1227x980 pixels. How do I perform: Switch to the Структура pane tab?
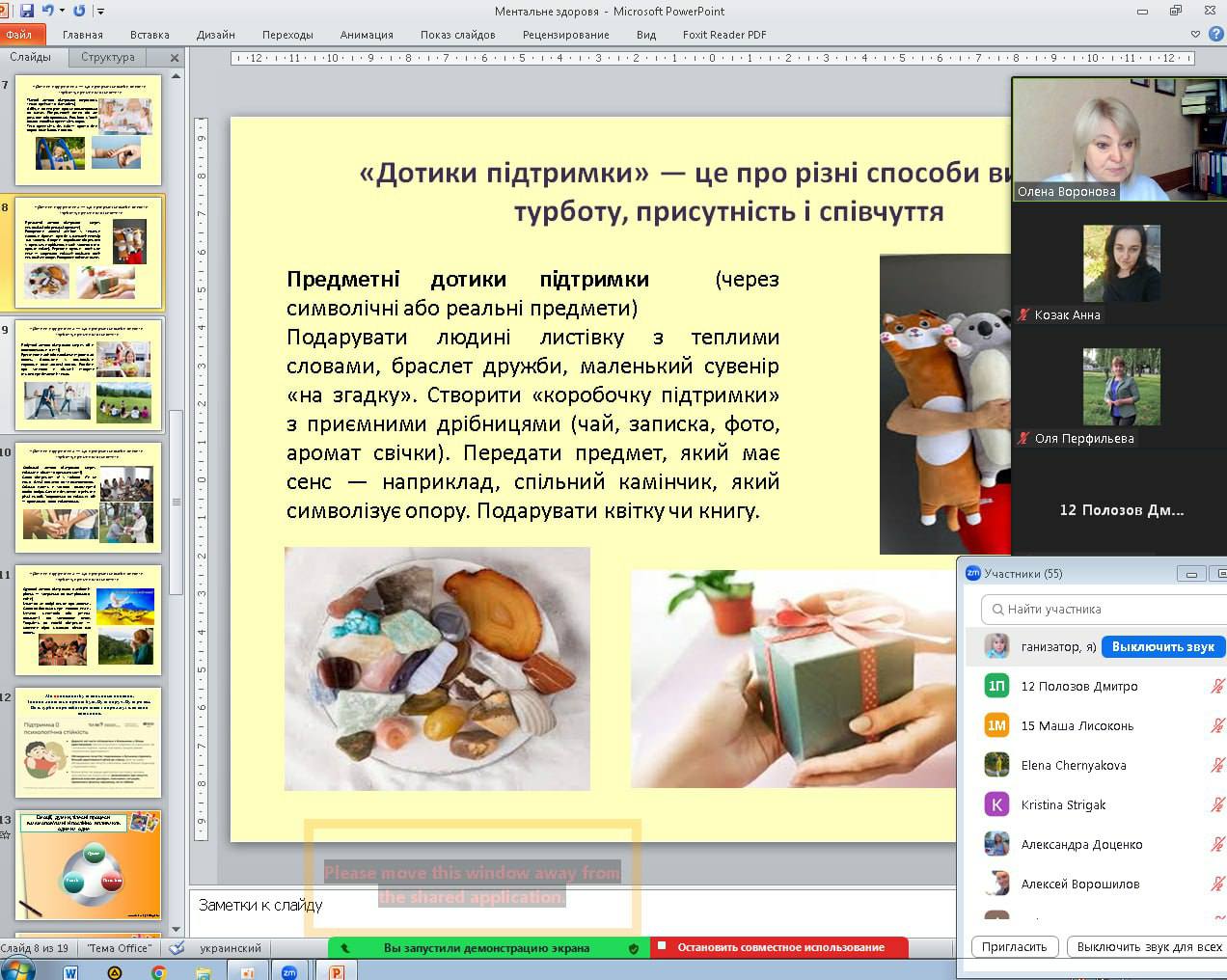[x=108, y=58]
